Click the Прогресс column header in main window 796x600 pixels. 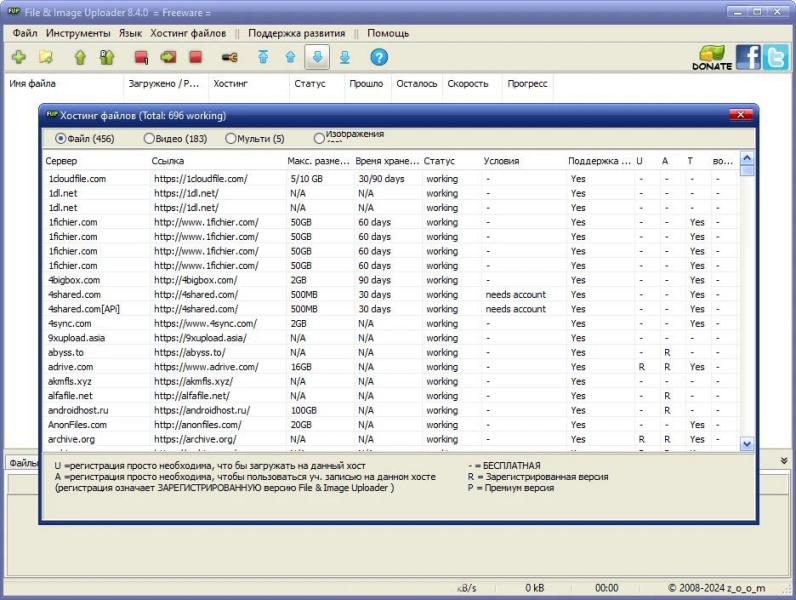point(527,84)
